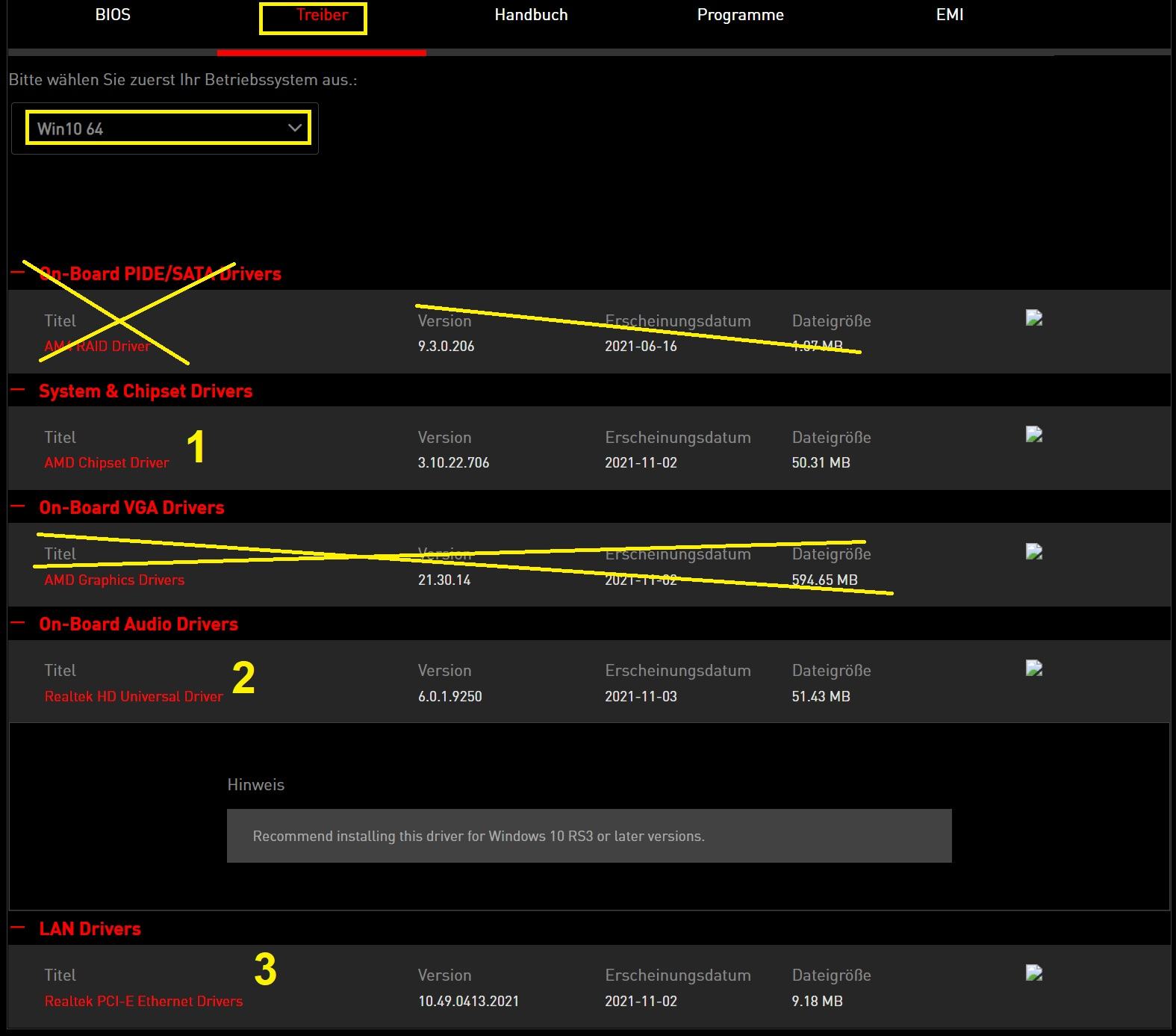Click download icon for AMD Graphics Drivers

click(1034, 552)
